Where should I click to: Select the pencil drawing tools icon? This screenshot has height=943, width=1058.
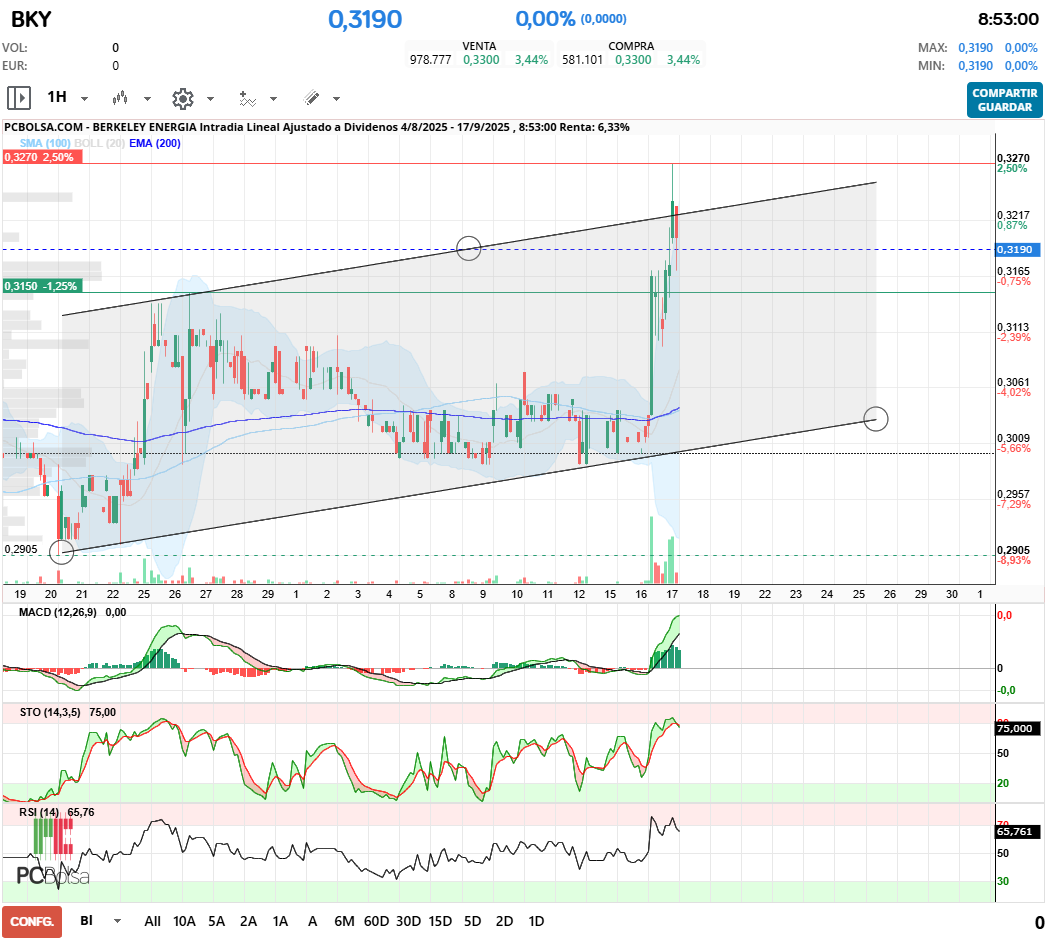click(311, 98)
